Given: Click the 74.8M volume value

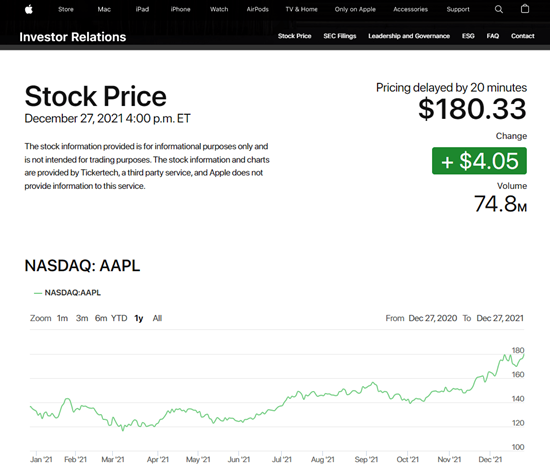Looking at the screenshot, I should tap(501, 204).
